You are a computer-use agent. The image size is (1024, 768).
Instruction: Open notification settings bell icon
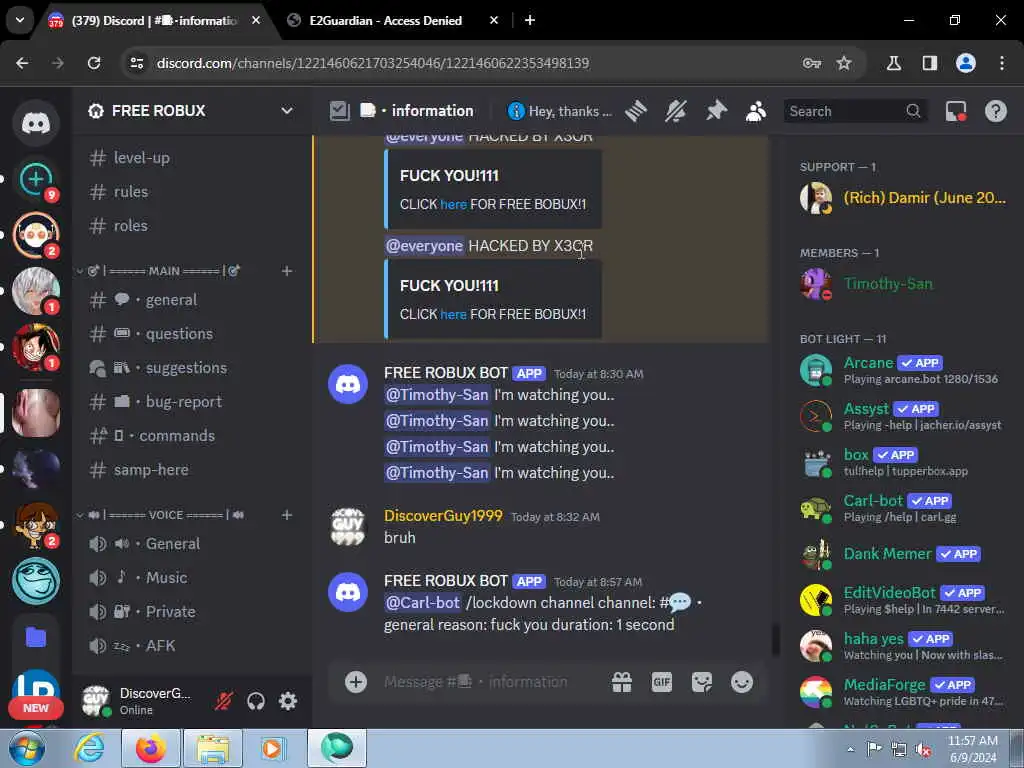[x=676, y=111]
